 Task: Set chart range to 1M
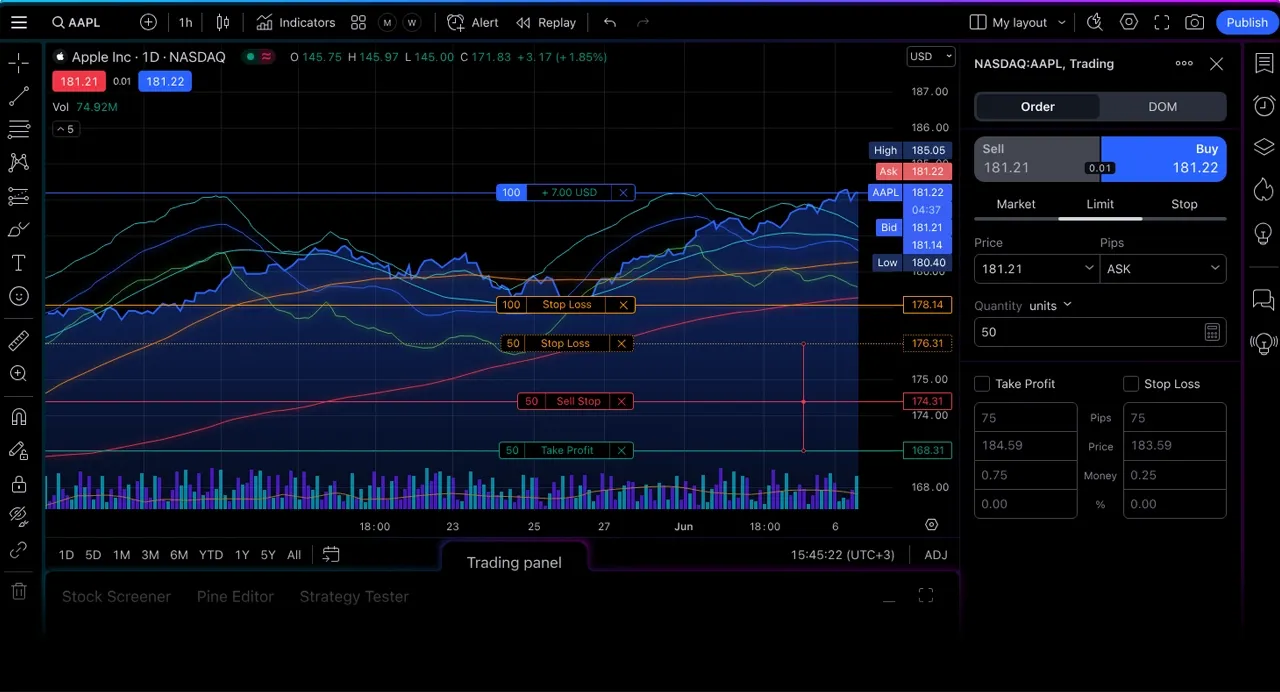point(121,555)
